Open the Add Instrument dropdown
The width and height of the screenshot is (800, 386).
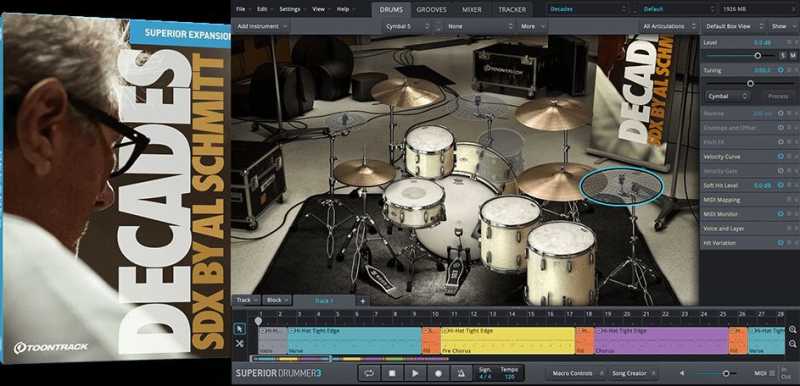point(262,26)
